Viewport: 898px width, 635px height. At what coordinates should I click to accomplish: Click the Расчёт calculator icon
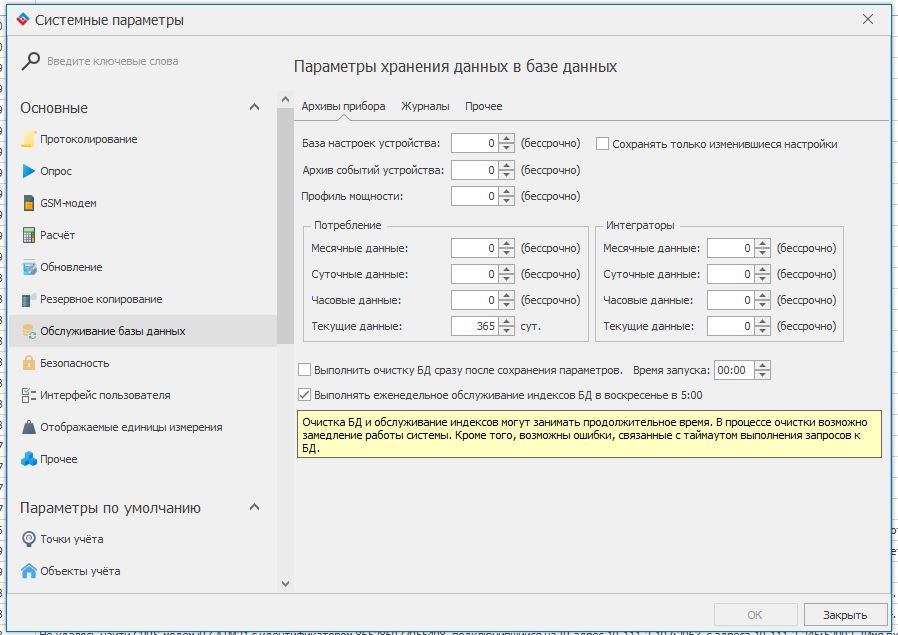[x=29, y=235]
